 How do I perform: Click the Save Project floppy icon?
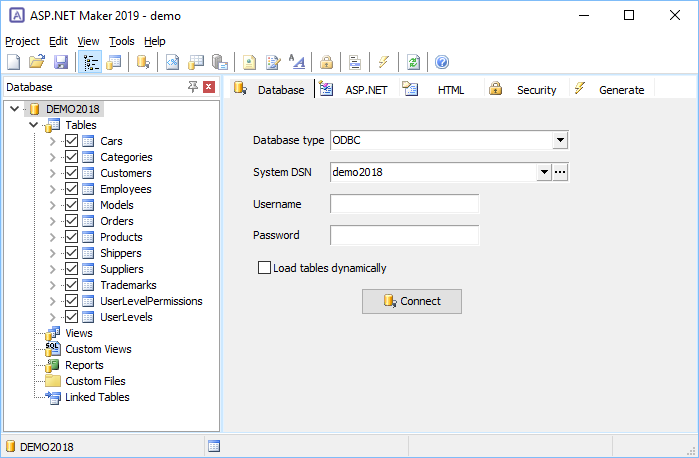(61, 62)
